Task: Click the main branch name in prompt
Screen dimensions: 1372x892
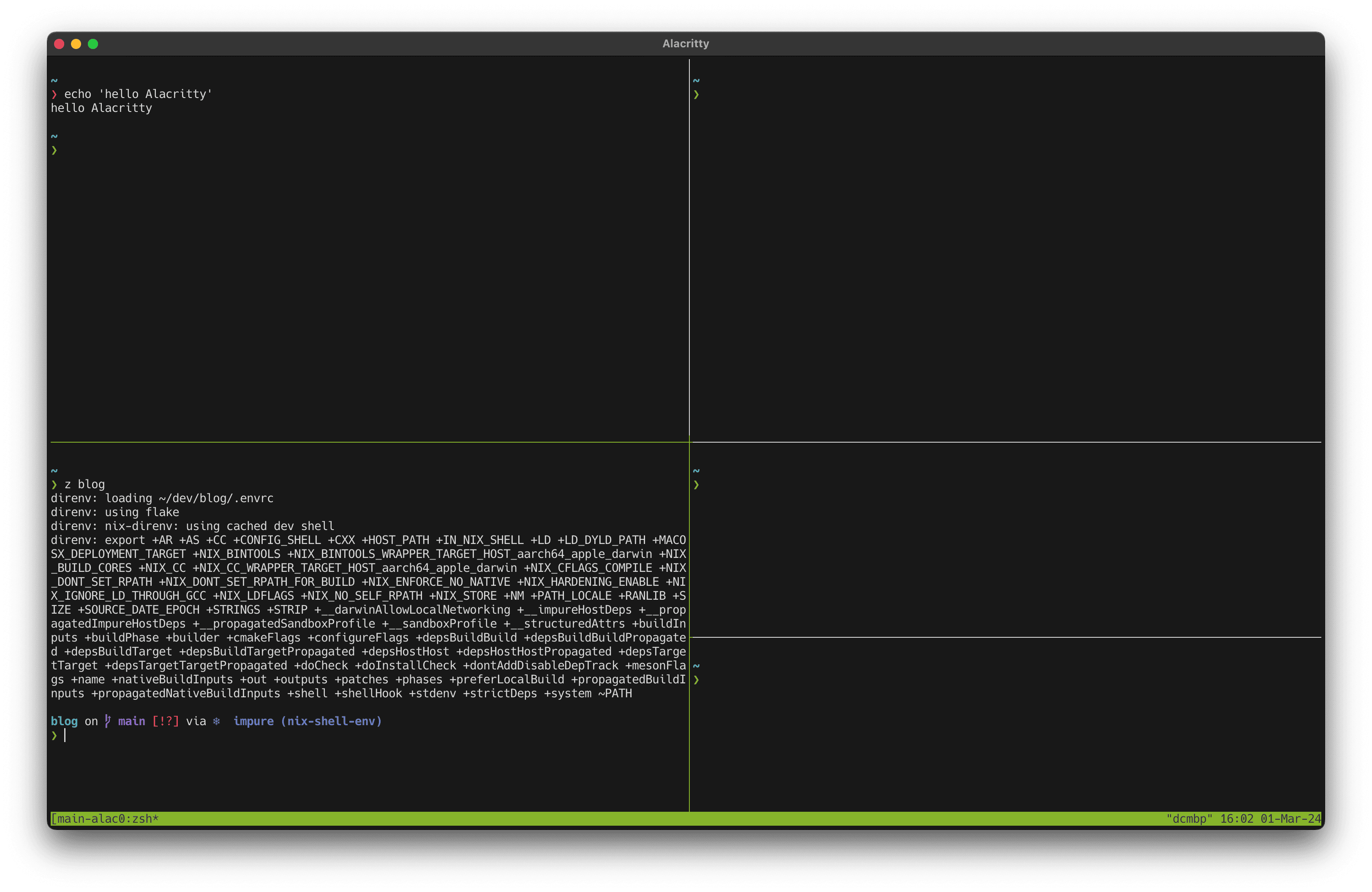Action: 131,721
